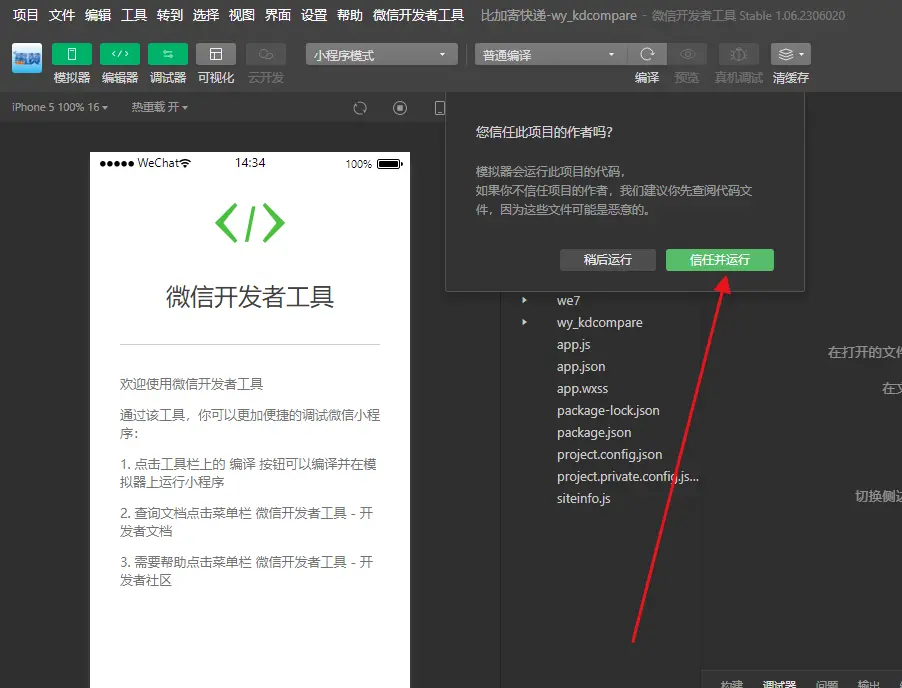Click the 欢迎使用微信开发者工具 text

coord(192,384)
